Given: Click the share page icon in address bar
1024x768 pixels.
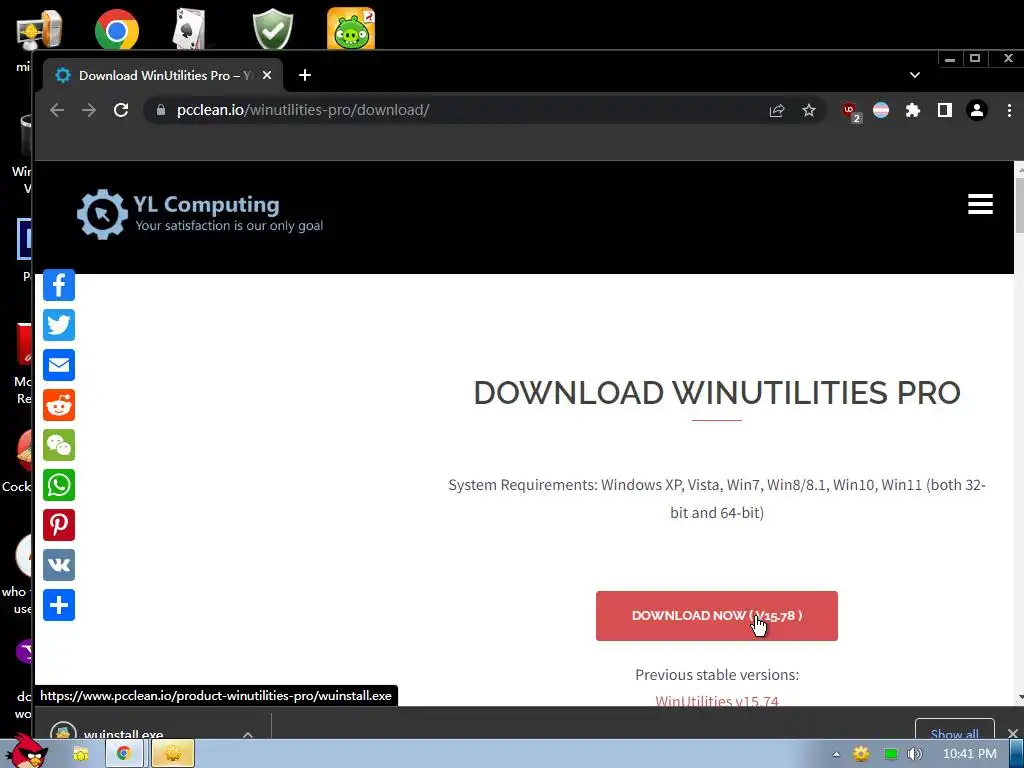Looking at the screenshot, I should [x=776, y=110].
